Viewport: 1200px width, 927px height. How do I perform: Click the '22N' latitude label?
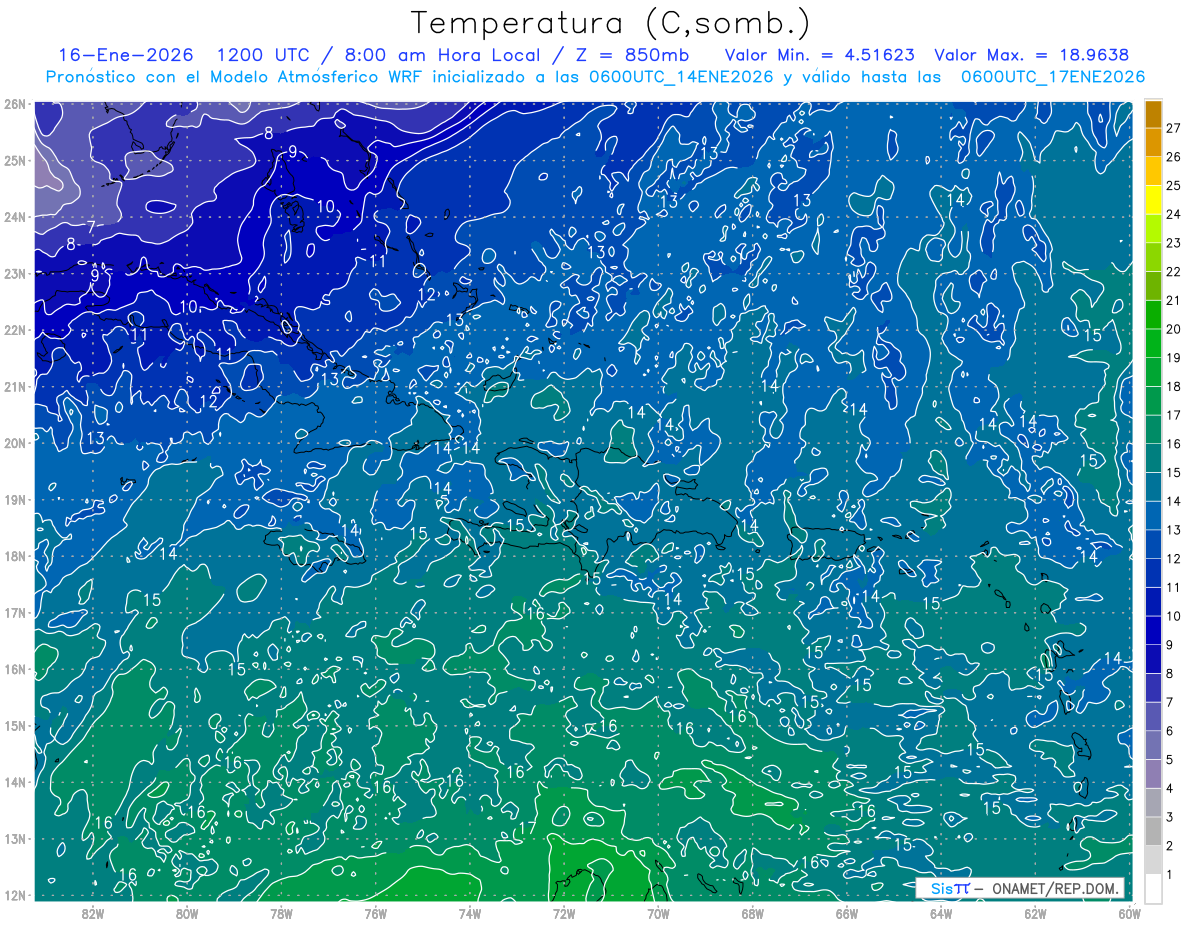[14, 330]
